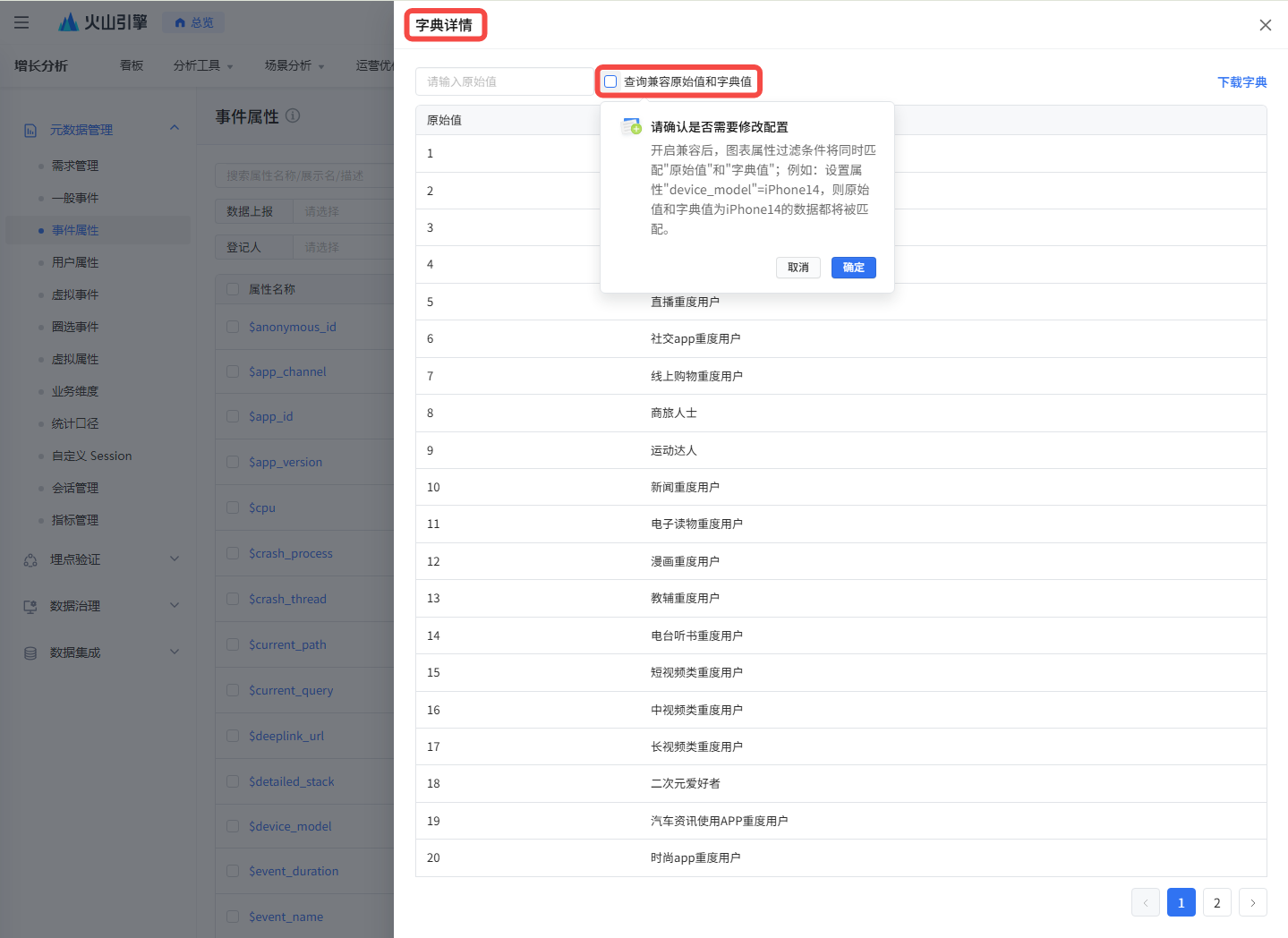
Task: Click the previous page arrow
Action: point(1146,902)
